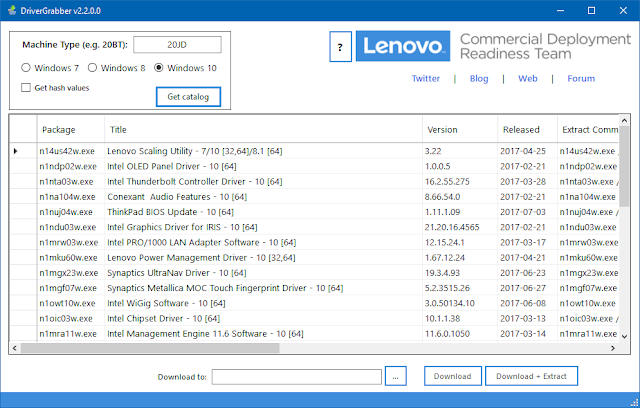Open the Blog link

[479, 78]
